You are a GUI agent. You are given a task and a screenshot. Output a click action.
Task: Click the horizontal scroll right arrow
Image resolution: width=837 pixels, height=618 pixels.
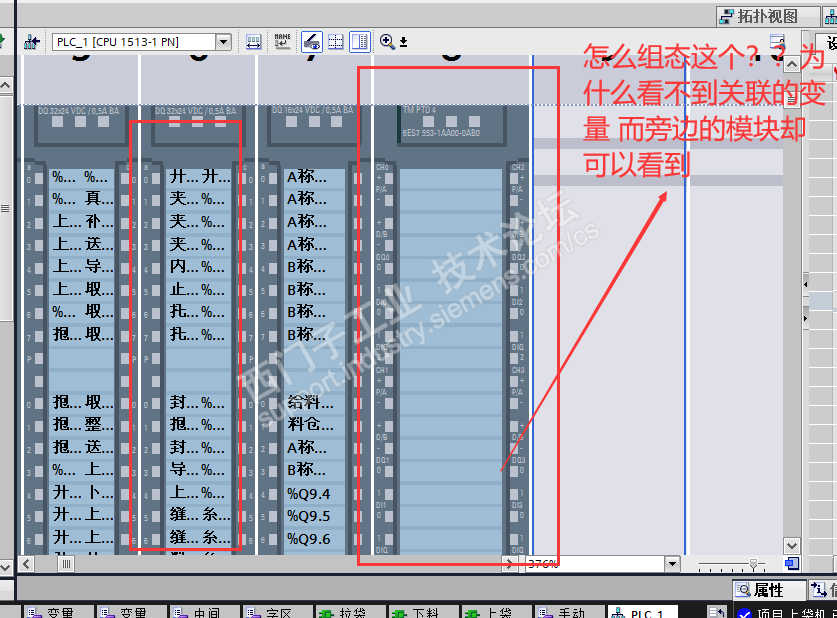click(x=509, y=564)
